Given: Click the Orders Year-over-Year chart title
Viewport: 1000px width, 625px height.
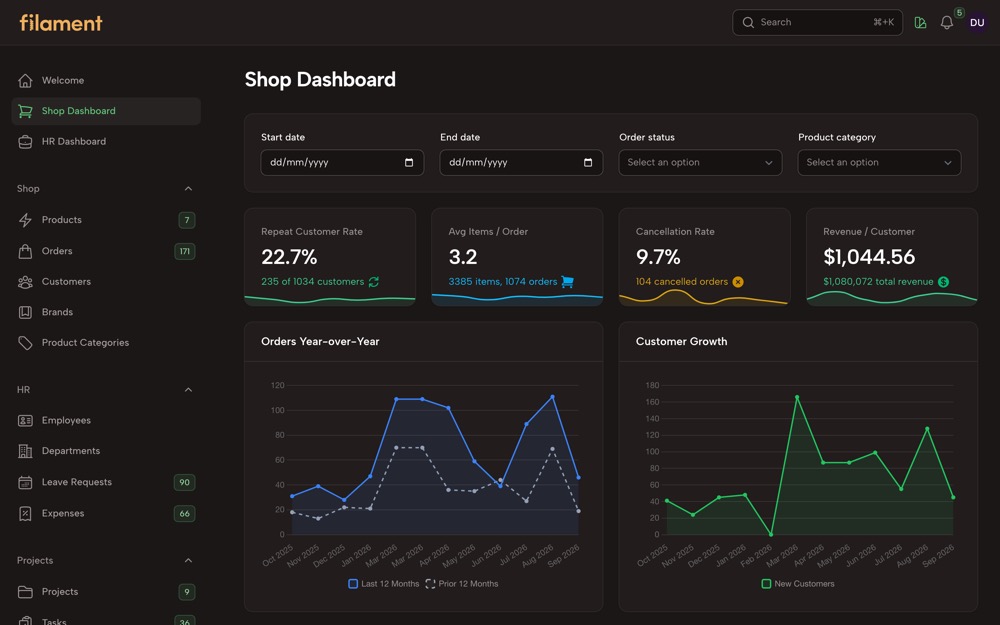Looking at the screenshot, I should [x=320, y=342].
